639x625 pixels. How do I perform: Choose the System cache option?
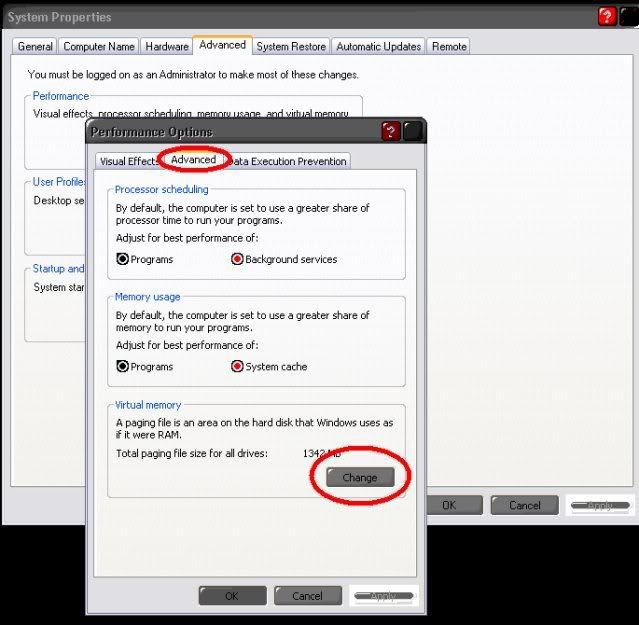[237, 366]
